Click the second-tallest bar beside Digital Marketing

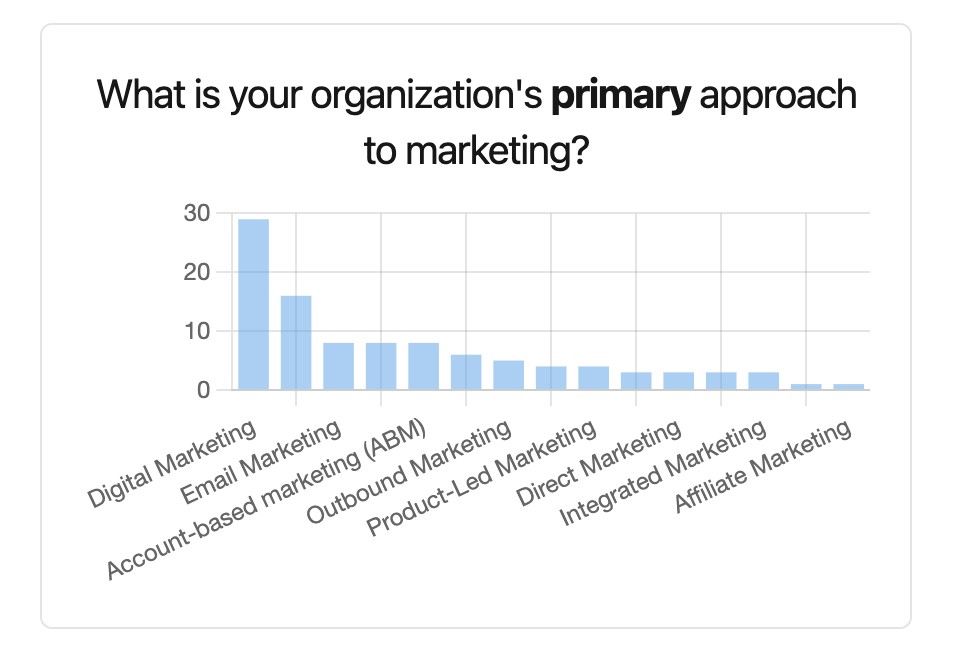point(296,342)
